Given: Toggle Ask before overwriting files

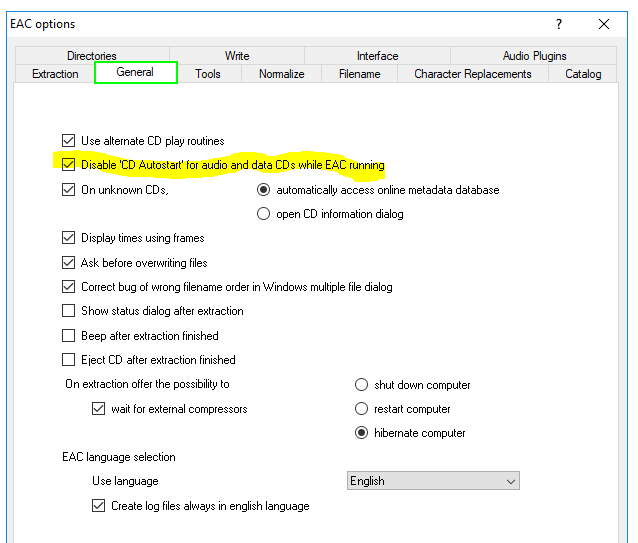Looking at the screenshot, I should click(68, 263).
